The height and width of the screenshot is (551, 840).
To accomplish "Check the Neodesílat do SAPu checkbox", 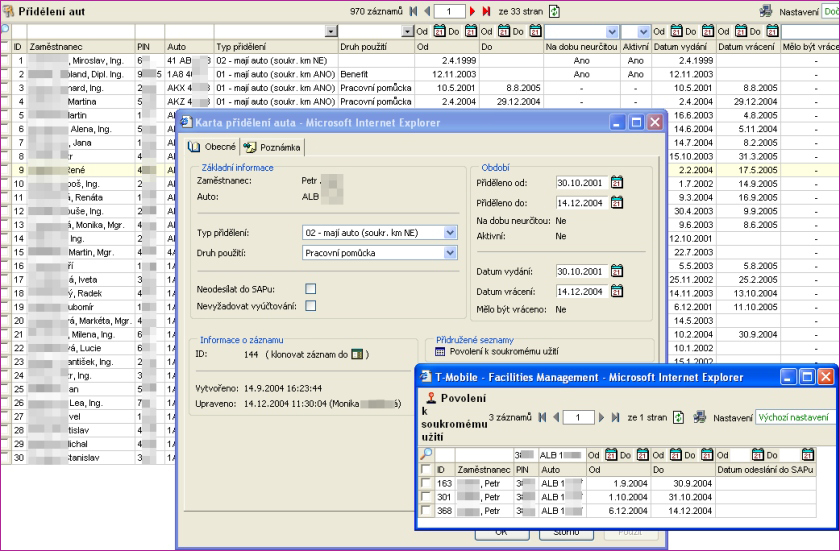I will click(x=310, y=288).
